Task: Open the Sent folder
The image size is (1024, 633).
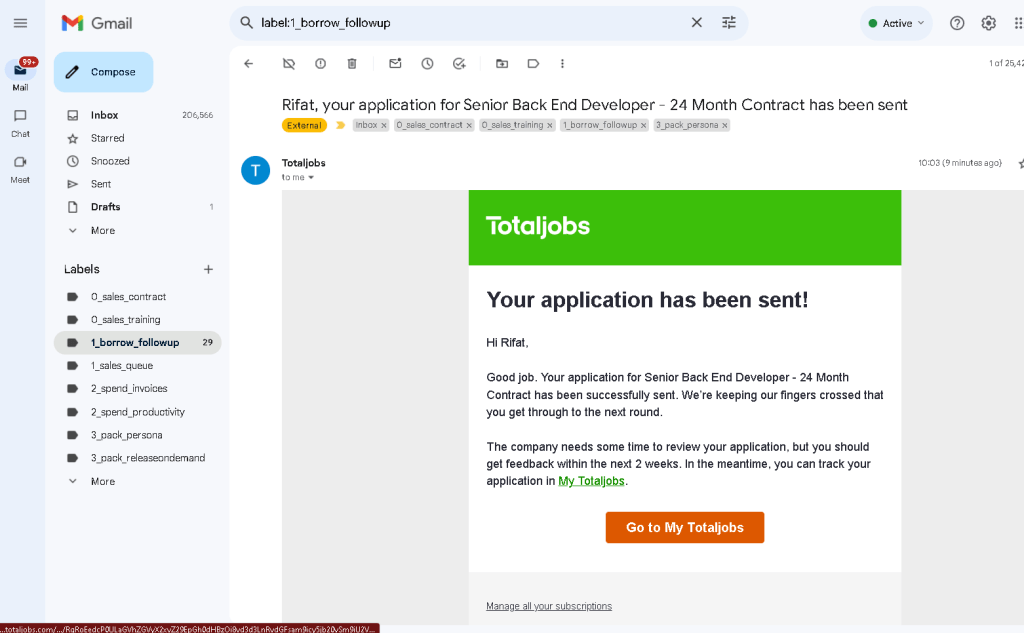Action: click(138, 184)
